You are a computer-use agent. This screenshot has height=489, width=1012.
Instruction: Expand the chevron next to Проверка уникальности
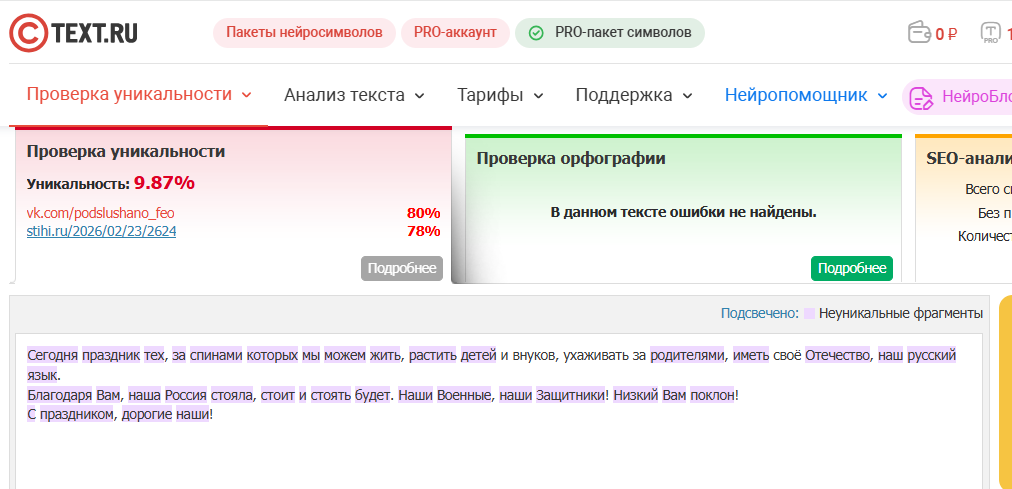pyautogui.click(x=246, y=95)
